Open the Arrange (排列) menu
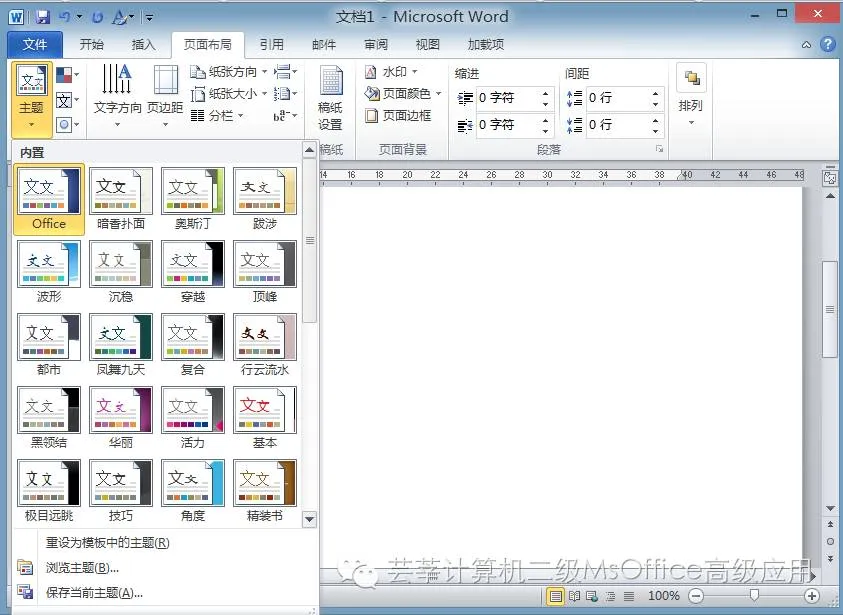Screen dimensions: 843x615 pyautogui.click(x=691, y=97)
